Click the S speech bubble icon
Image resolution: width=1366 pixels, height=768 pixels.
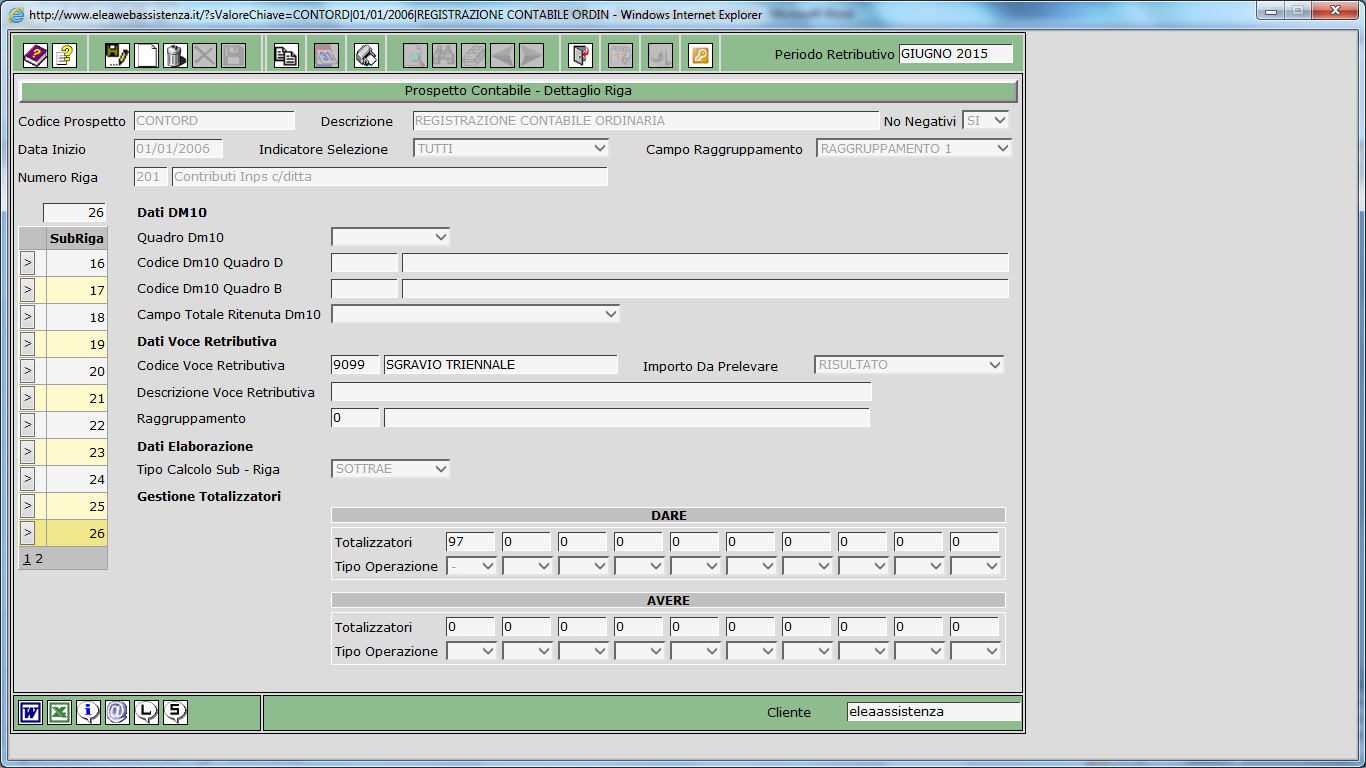pos(175,713)
